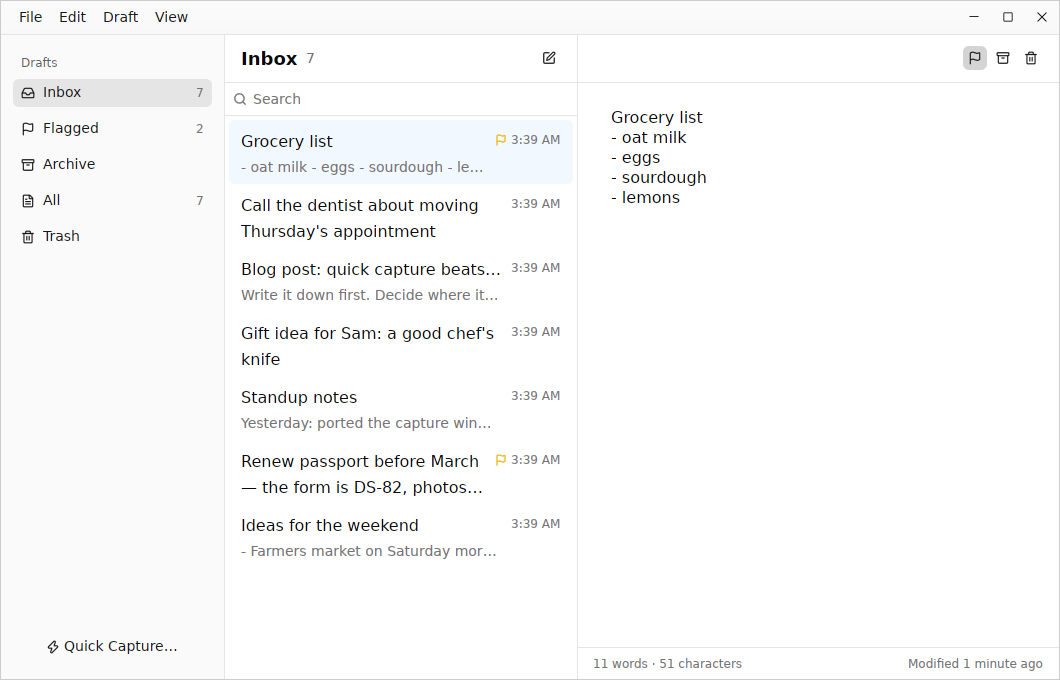Archive the current draft using the toolbar icon

(1003, 58)
